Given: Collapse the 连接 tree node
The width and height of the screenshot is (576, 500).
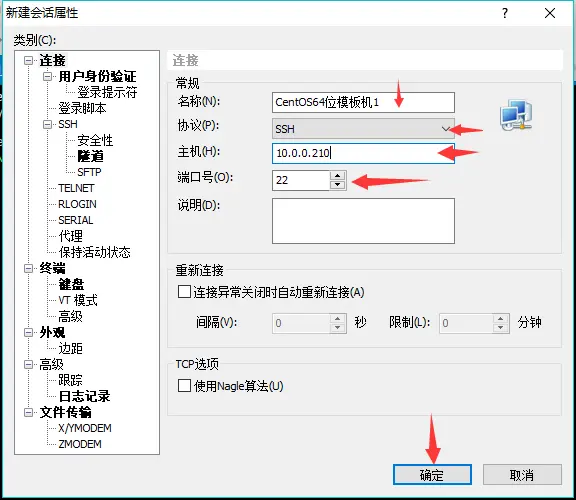Looking at the screenshot, I should (x=29, y=60).
